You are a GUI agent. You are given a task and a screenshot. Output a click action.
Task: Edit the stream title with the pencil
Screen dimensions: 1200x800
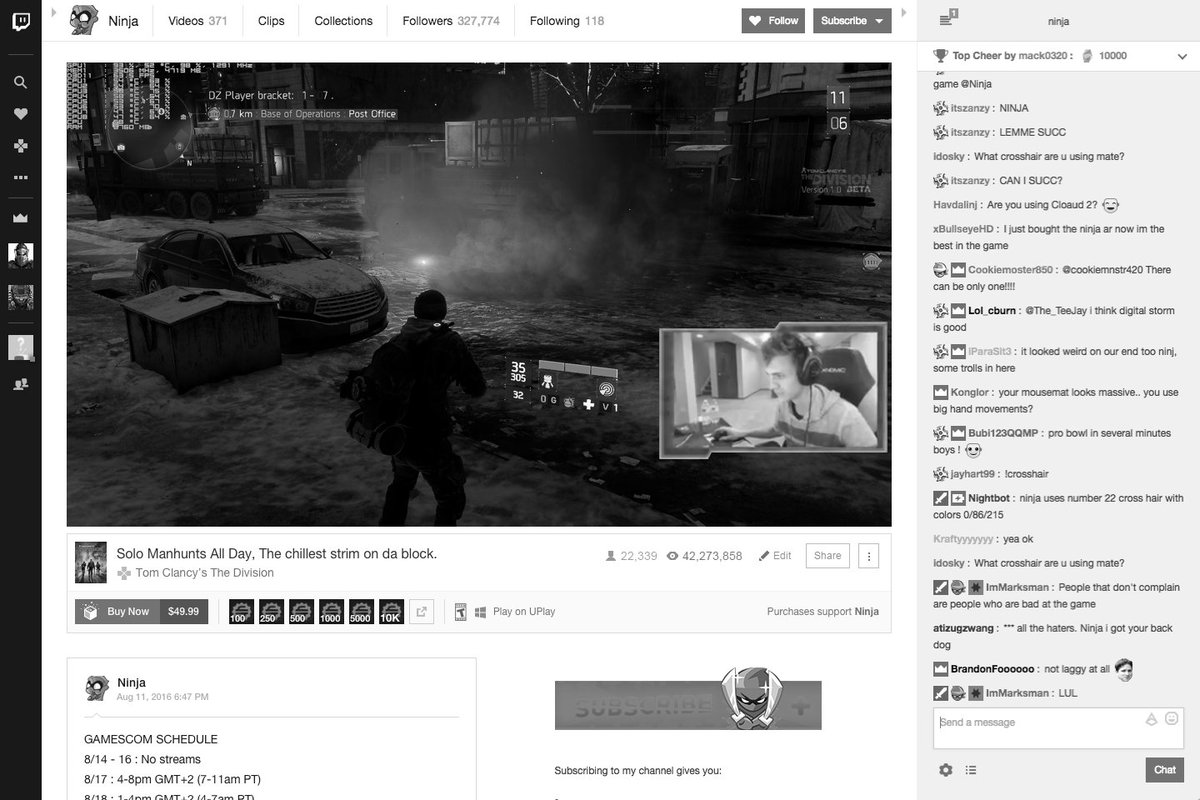pos(775,556)
